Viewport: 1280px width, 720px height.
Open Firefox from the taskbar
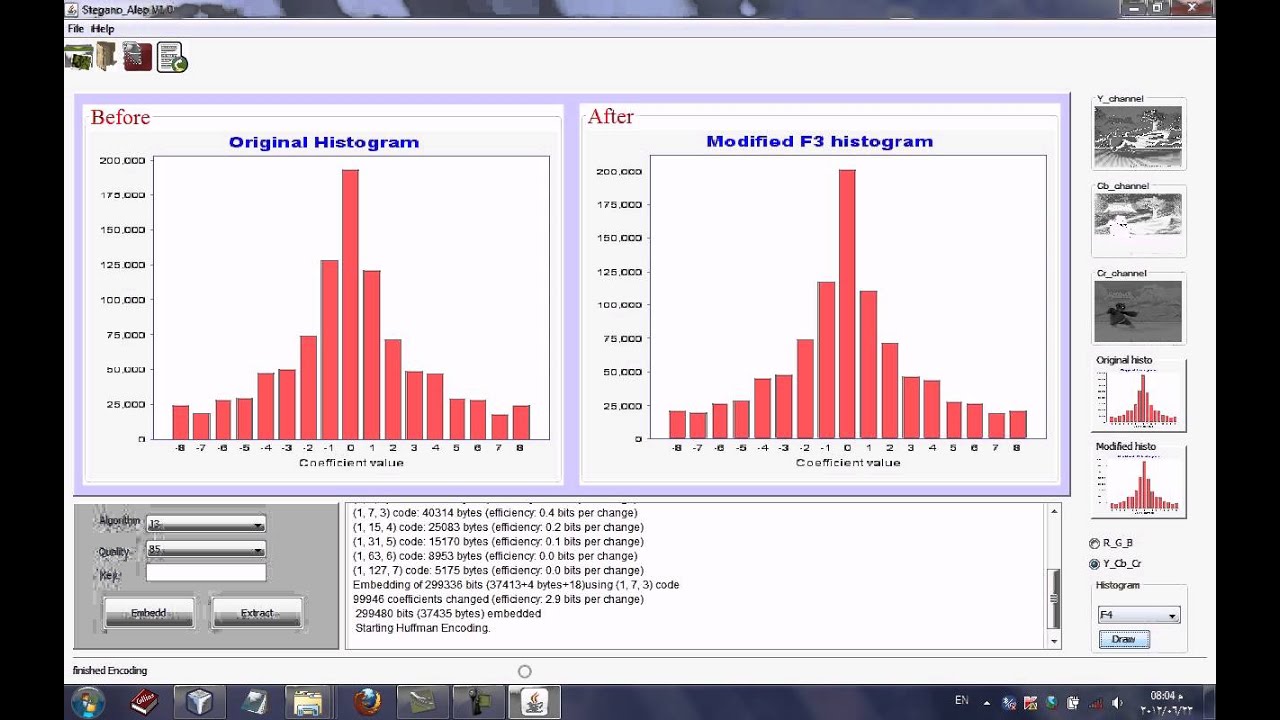(367, 702)
